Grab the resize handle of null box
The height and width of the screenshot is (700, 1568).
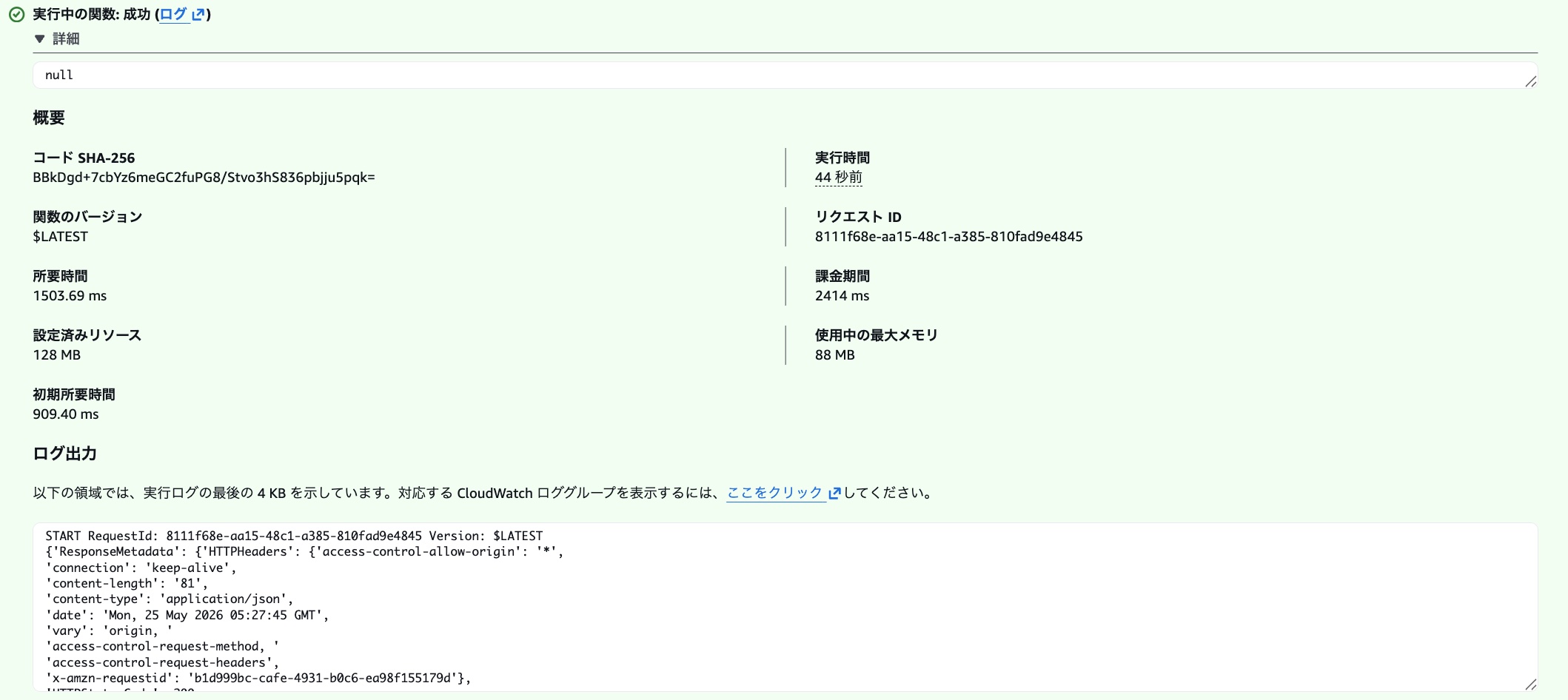tap(1530, 81)
